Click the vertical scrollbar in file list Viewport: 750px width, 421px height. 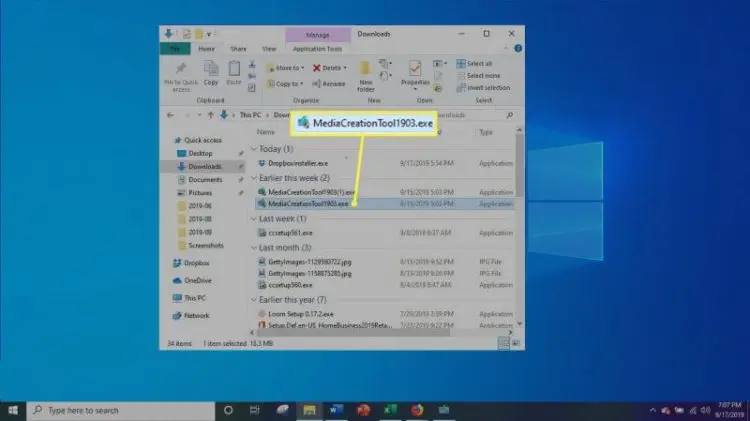519,165
